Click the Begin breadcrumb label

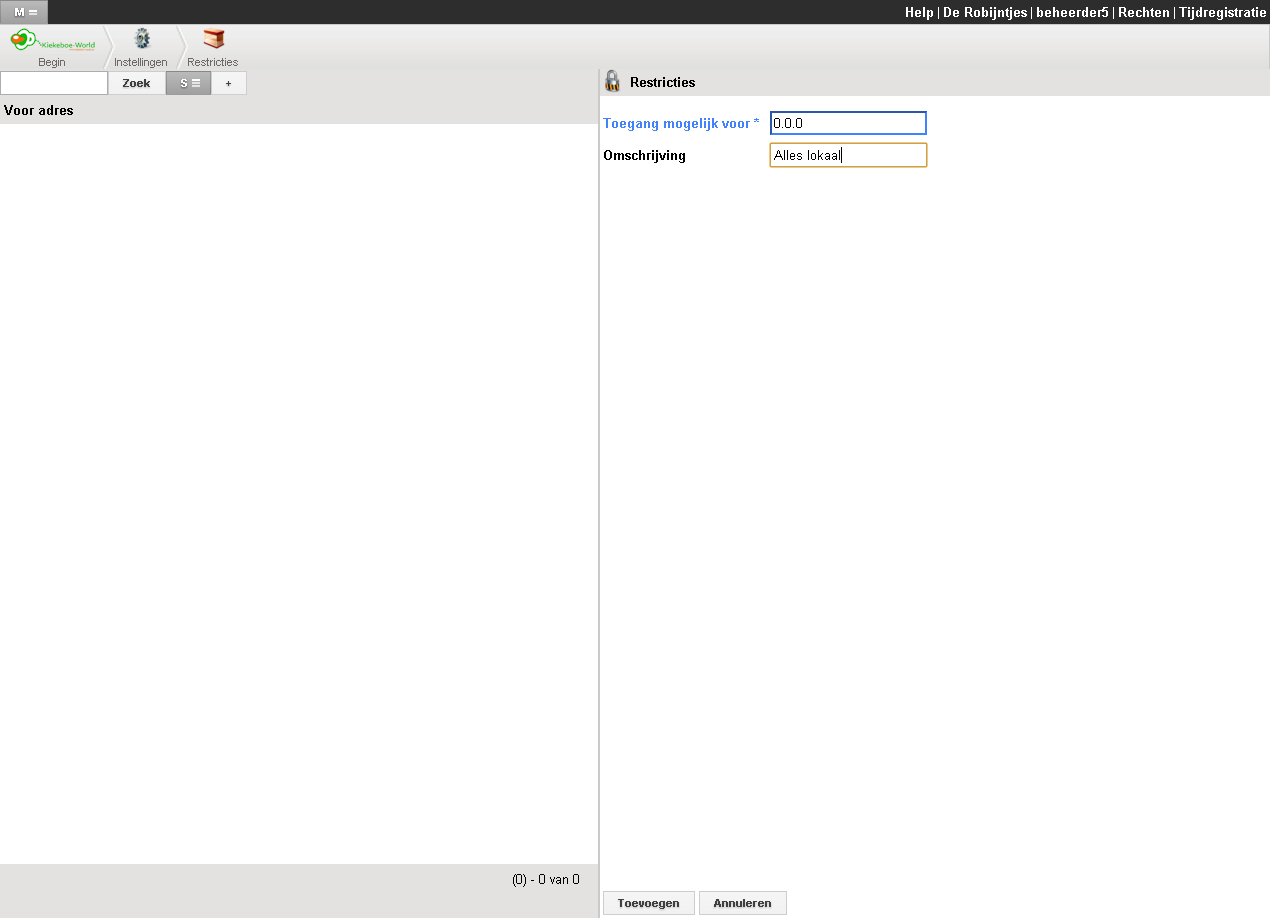click(51, 62)
